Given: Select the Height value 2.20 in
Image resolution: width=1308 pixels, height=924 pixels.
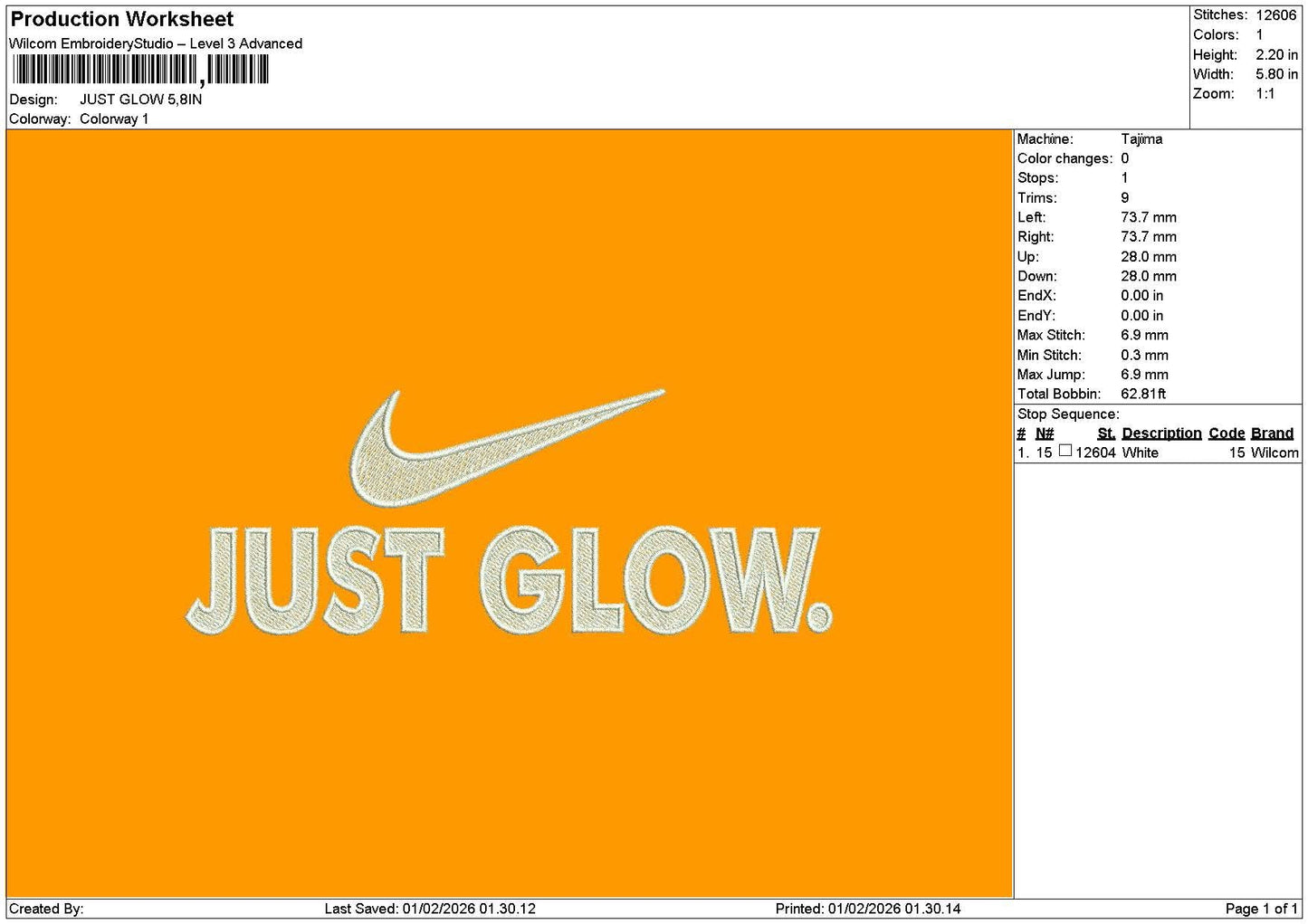Looking at the screenshot, I should [1276, 55].
